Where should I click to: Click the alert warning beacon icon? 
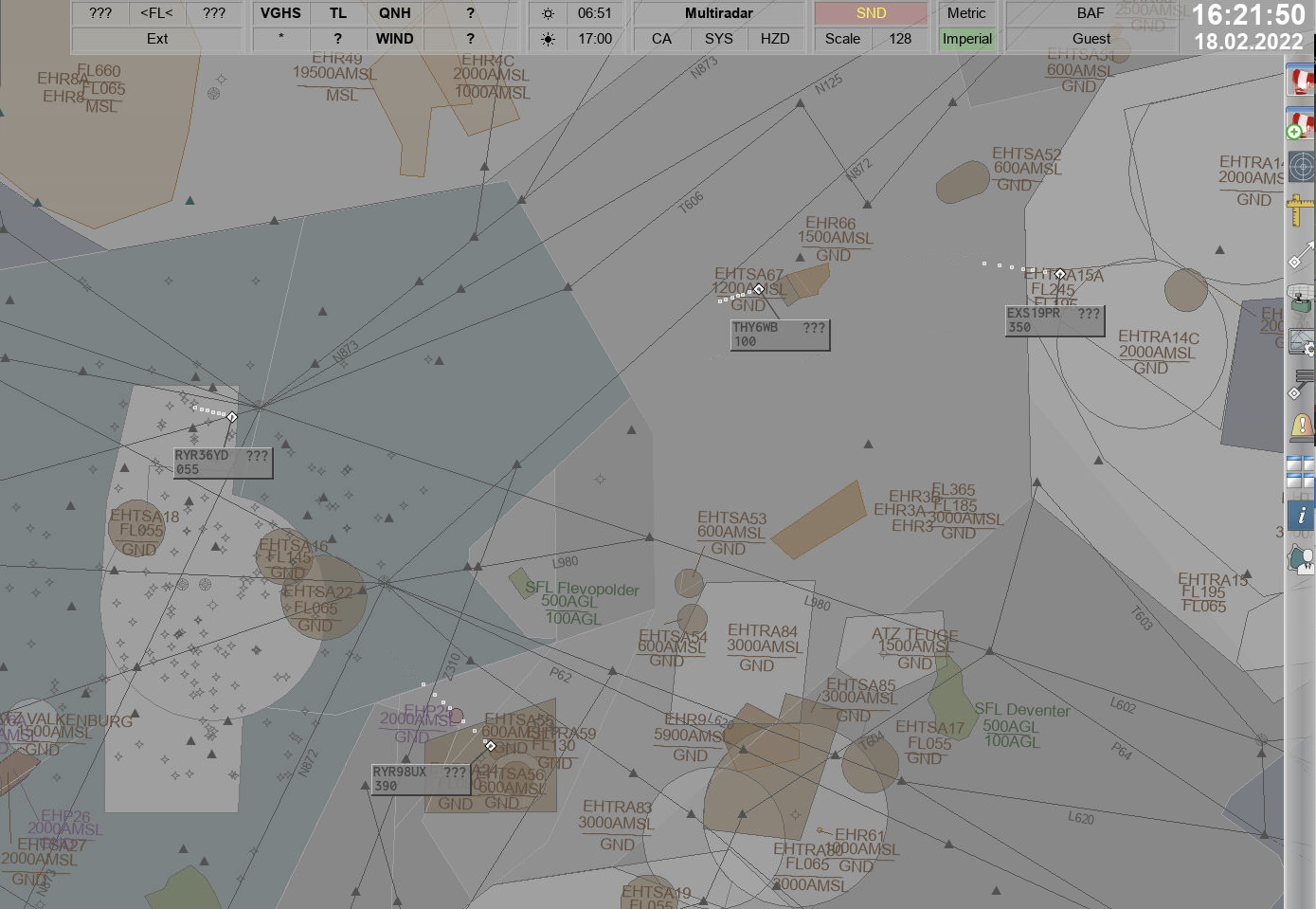[1301, 427]
